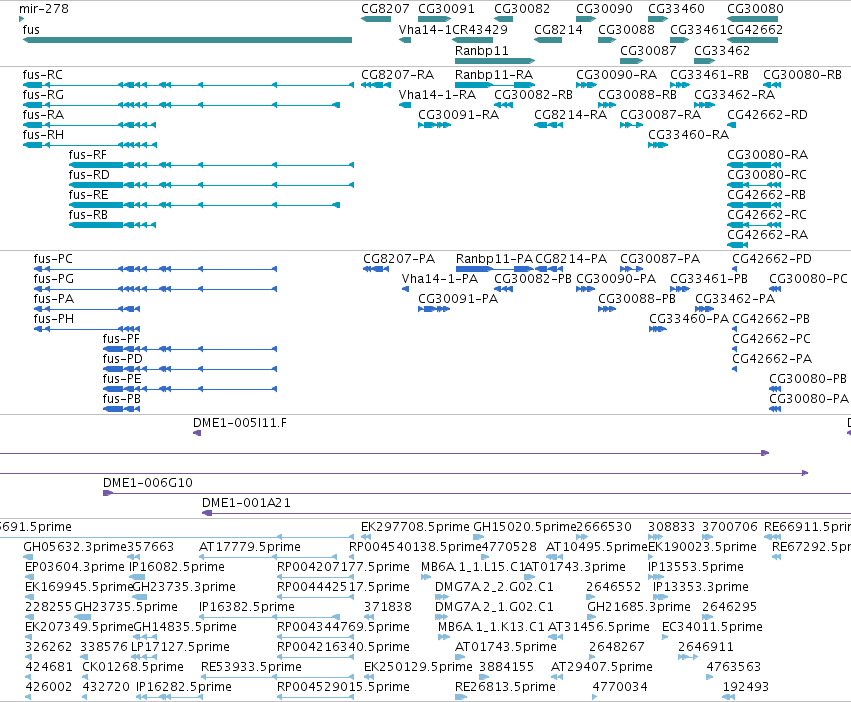Select the CG30091-RA transcript label

458,115
